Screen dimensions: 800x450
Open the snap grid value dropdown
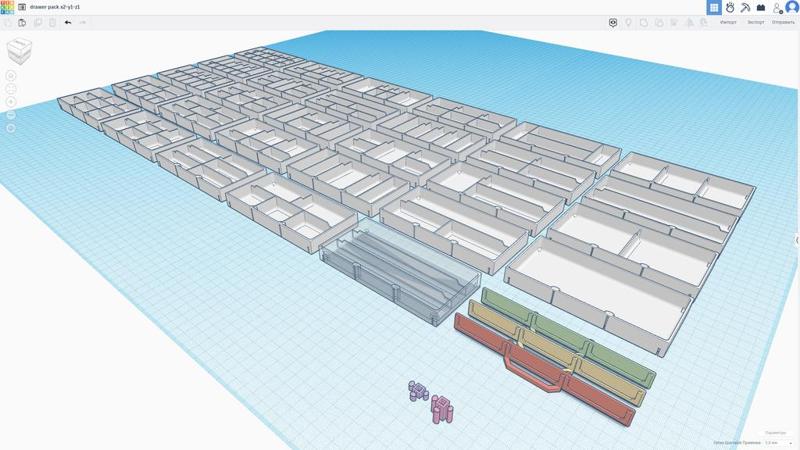point(779,443)
